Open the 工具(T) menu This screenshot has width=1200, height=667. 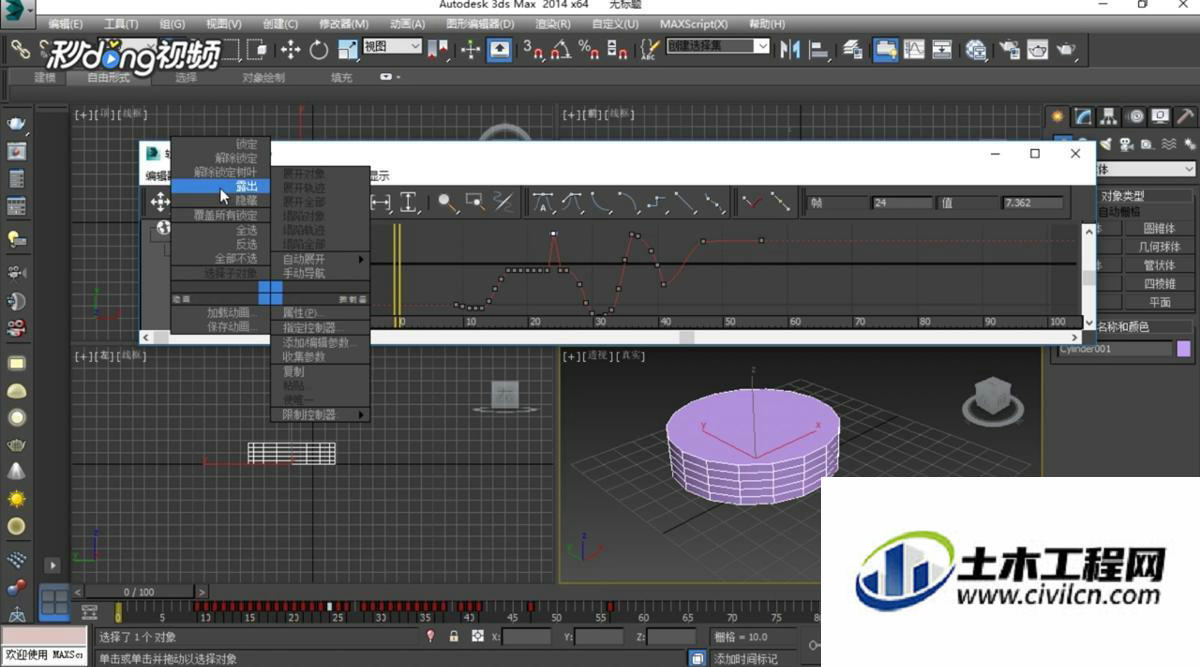click(121, 23)
